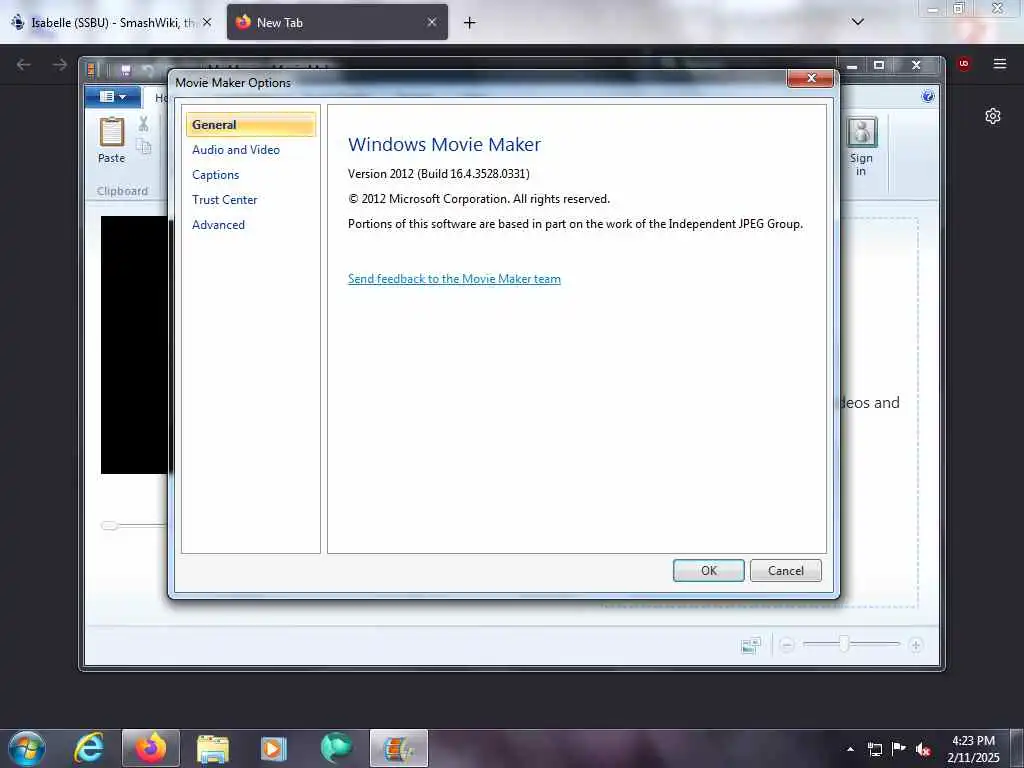This screenshot has width=1024, height=768.
Task: Click Send feedback to the Movie Maker team link
Action: pos(454,279)
